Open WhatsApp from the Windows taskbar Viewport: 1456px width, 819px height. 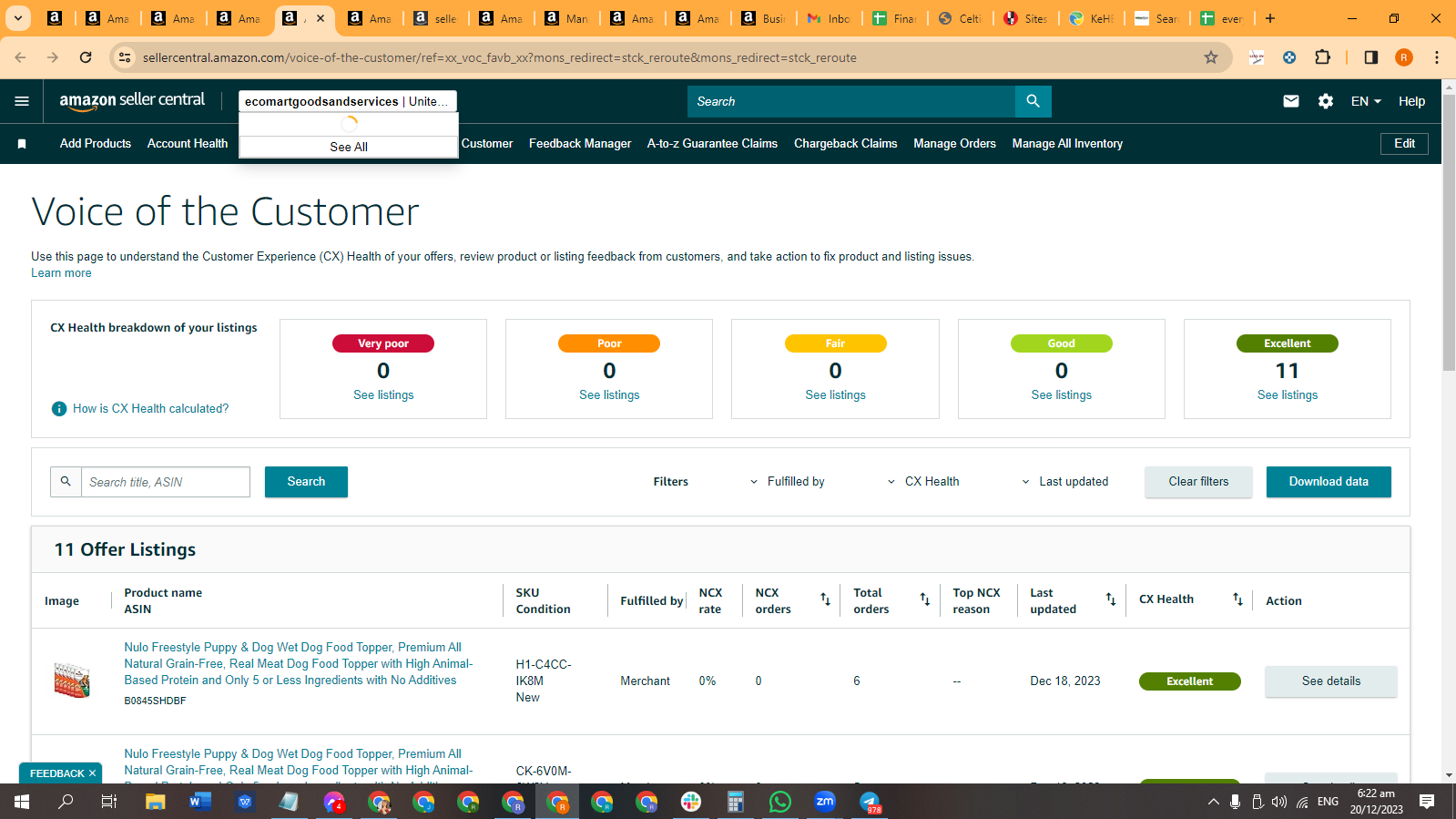click(780, 802)
